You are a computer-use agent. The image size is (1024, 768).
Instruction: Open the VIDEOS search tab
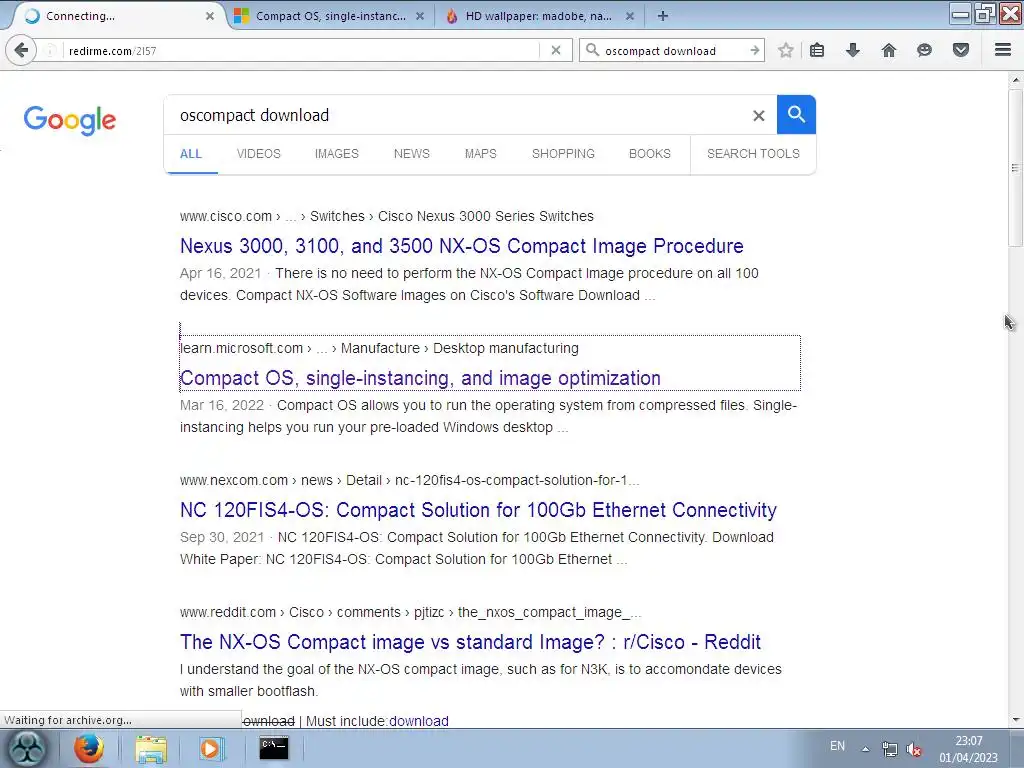(x=259, y=153)
